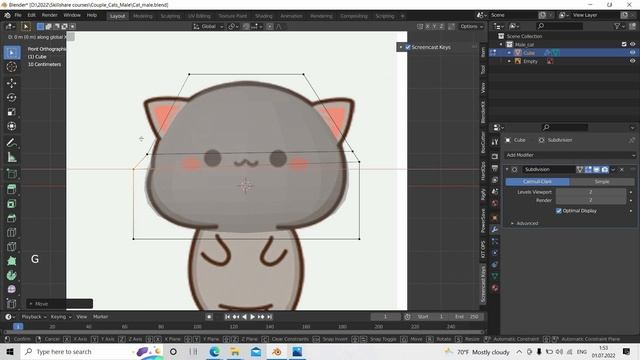Open the Playback dropdown in timeline
The width and height of the screenshot is (640, 360).
(x=34, y=317)
